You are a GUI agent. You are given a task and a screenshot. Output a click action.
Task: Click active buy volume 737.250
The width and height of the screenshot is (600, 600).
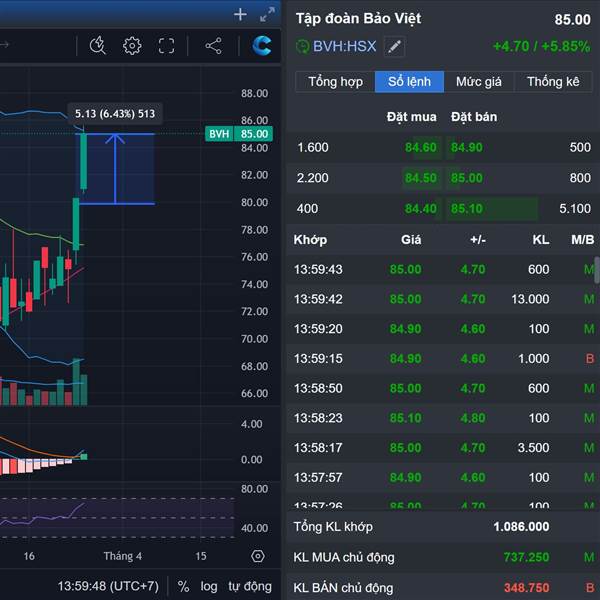(526, 557)
